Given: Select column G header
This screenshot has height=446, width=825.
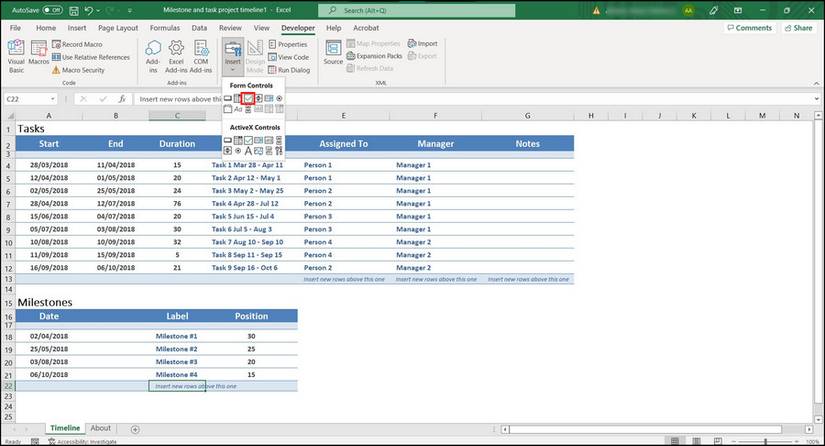Looking at the screenshot, I should [527, 116].
